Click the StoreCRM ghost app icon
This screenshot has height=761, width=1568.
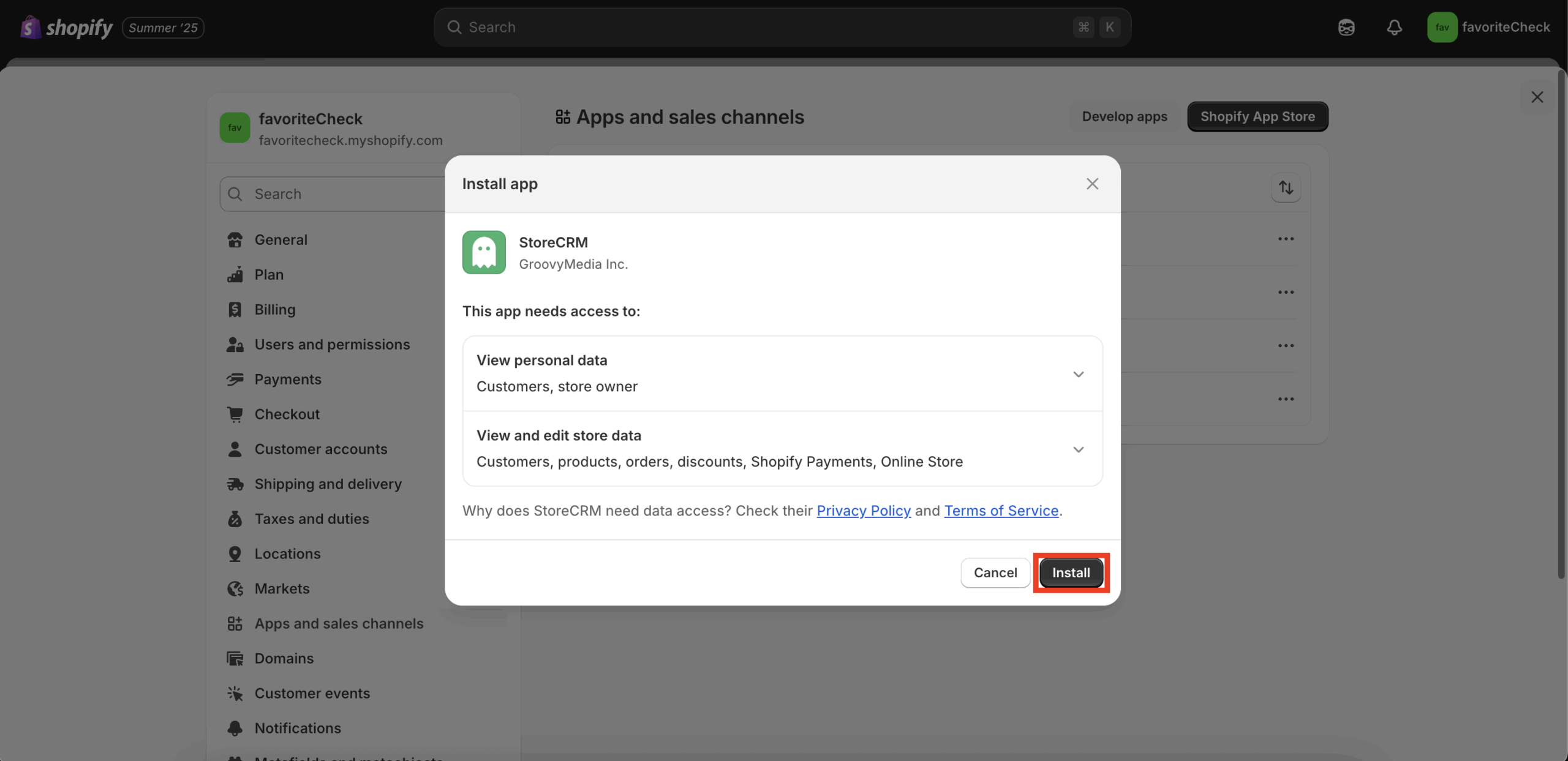tap(484, 252)
